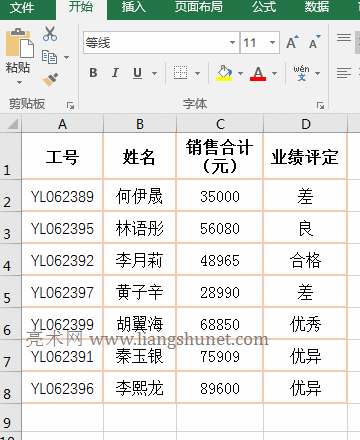
Task: Select cell 林语彤
Action: (x=140, y=228)
